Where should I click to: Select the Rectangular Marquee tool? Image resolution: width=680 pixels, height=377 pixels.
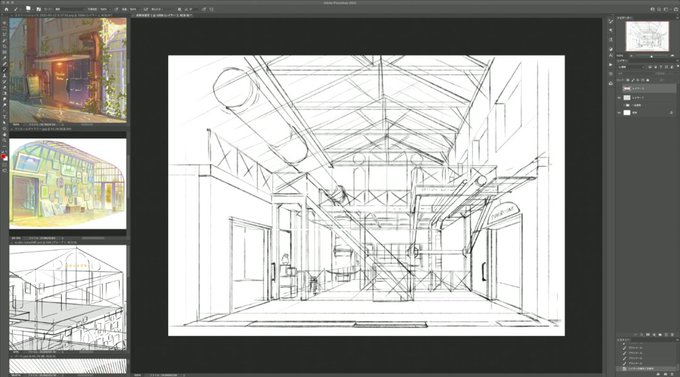tap(4, 29)
